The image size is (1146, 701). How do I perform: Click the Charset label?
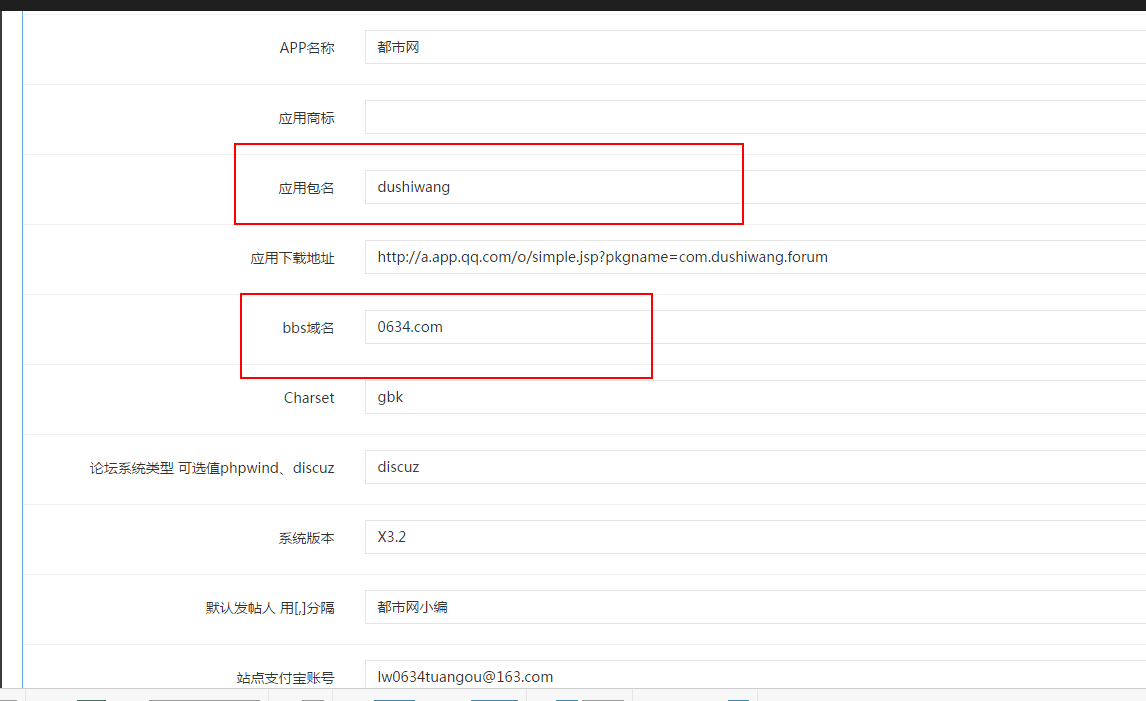[x=309, y=398]
